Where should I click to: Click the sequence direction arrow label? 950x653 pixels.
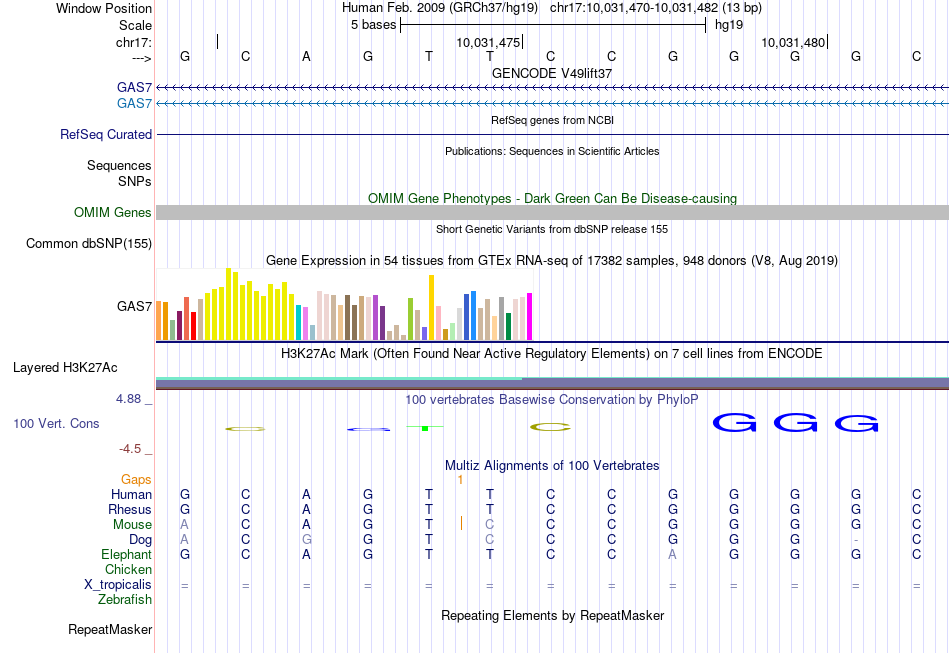(142, 59)
